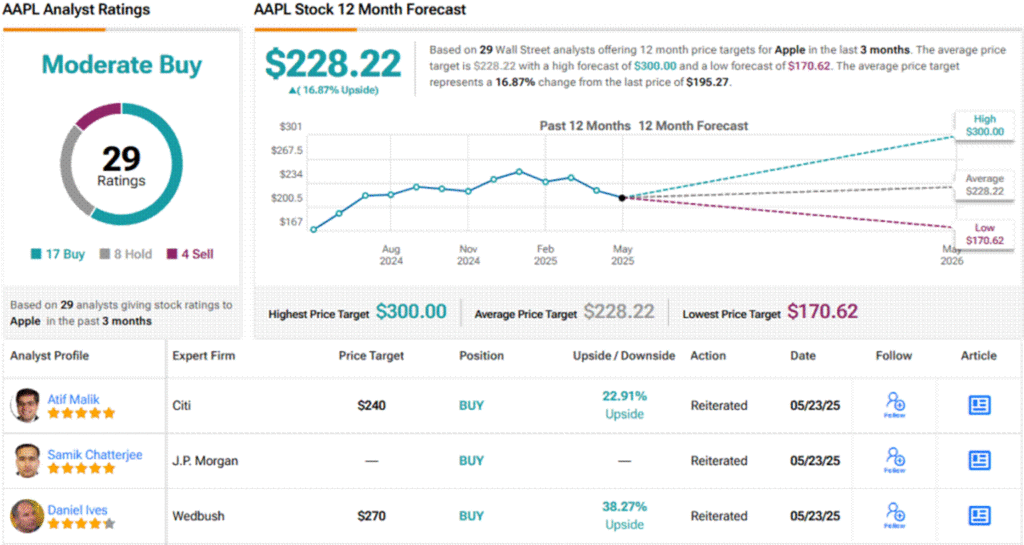Viewport: 1024px width, 545px height.
Task: Open Samik Chatterjee analyst profile link
Action: [95, 454]
